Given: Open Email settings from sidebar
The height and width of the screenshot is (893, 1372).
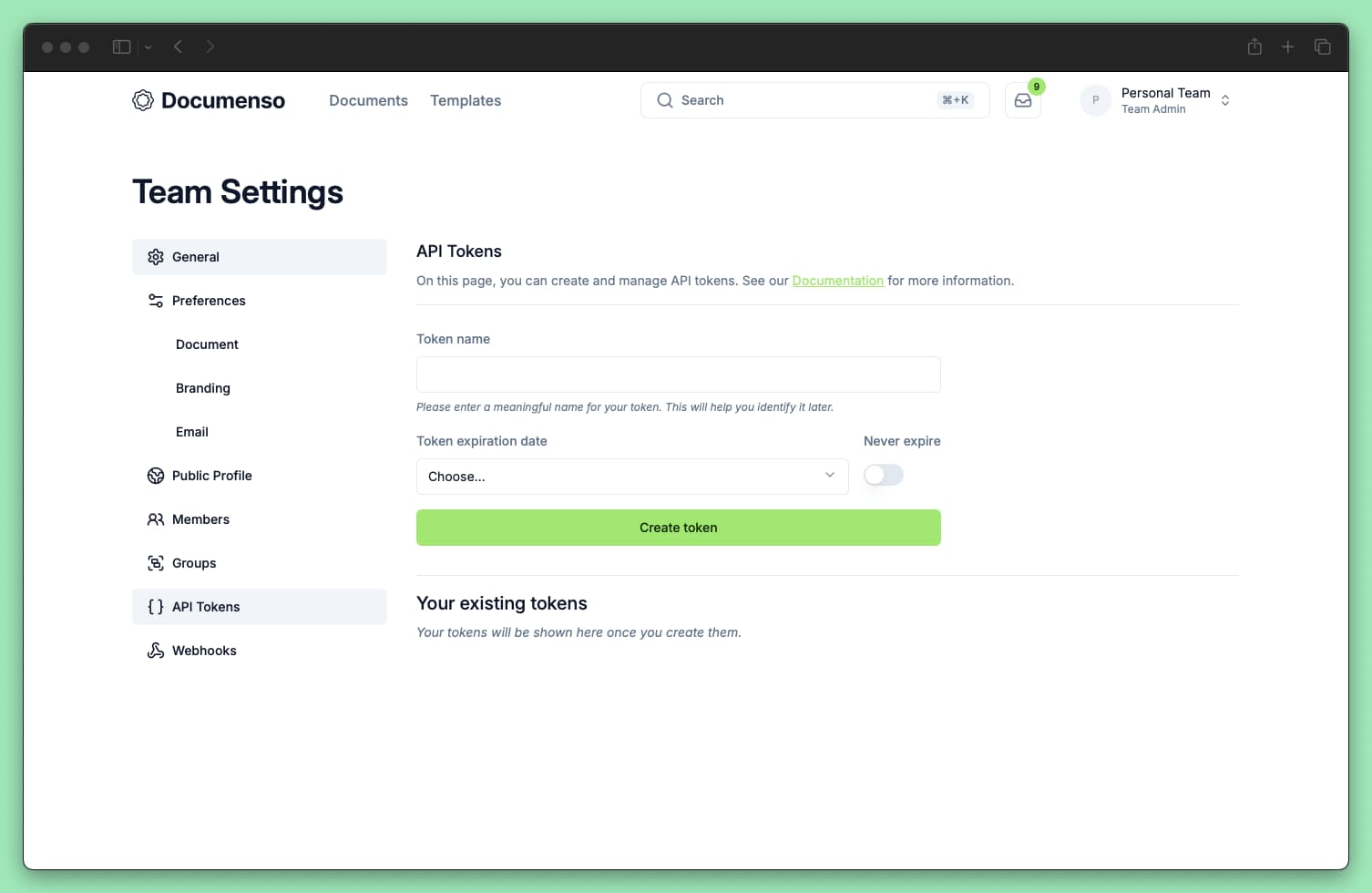Looking at the screenshot, I should click(x=191, y=431).
